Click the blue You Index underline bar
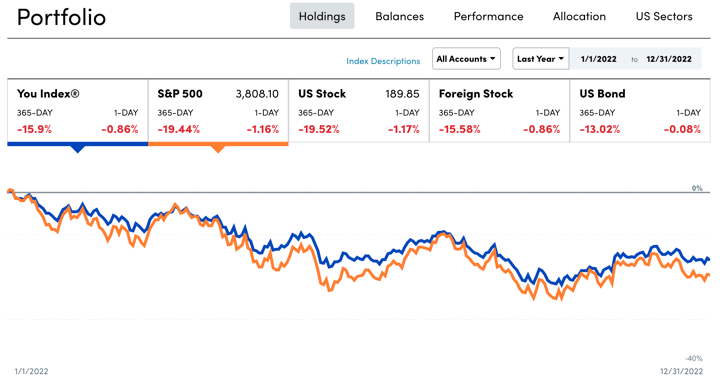 pos(78,144)
